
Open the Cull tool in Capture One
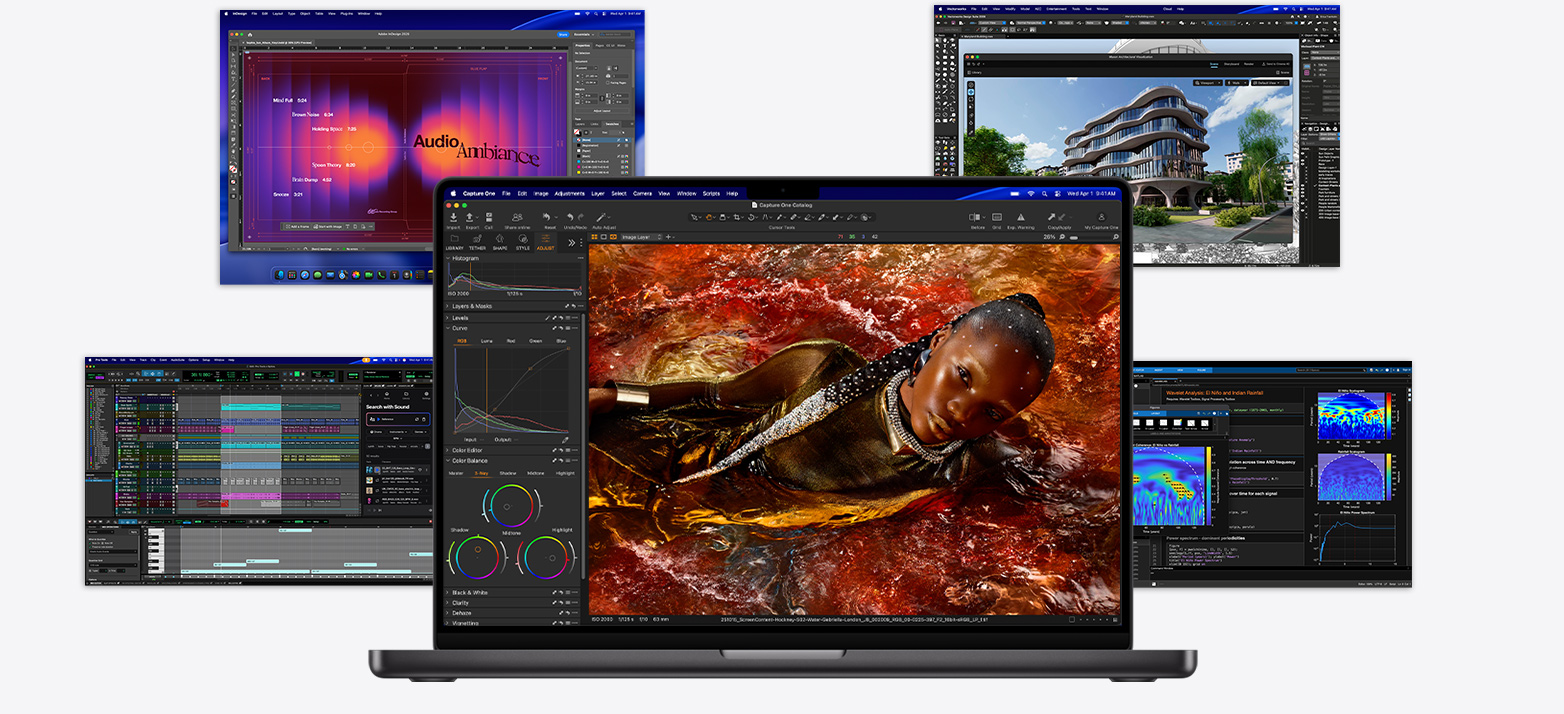(488, 217)
